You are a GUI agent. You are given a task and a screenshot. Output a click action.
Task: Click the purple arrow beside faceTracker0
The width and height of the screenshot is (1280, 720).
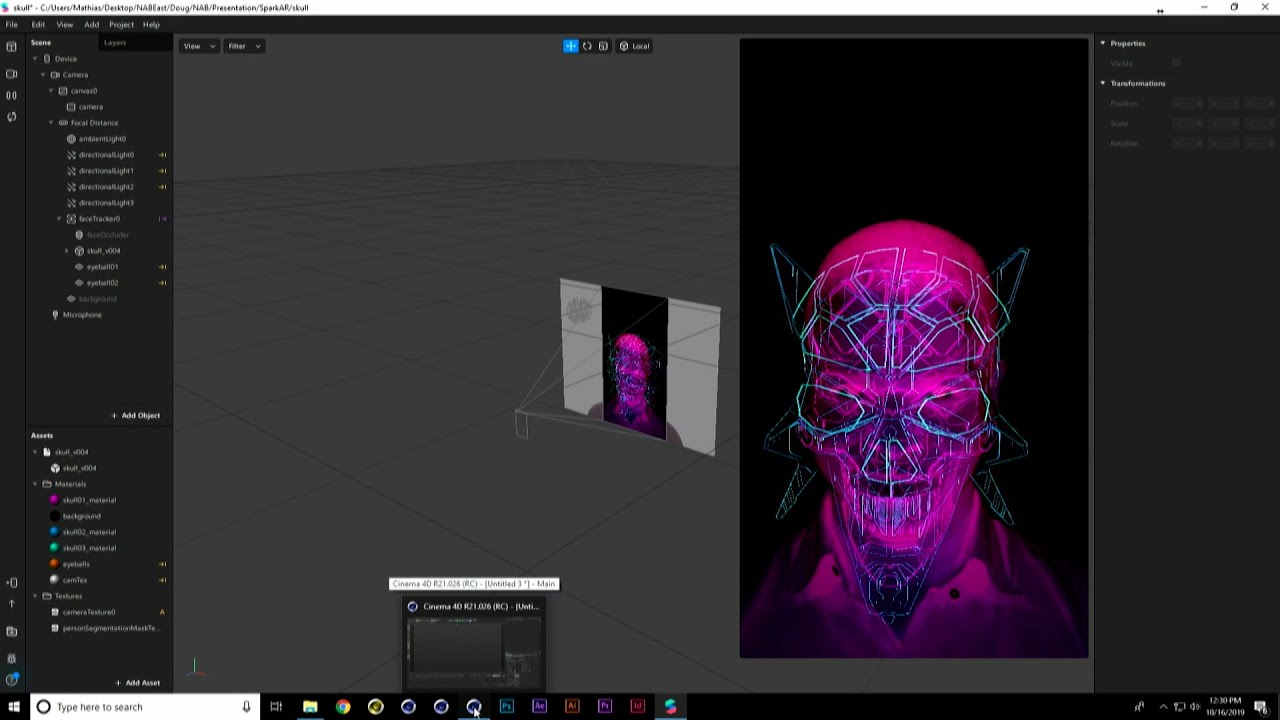click(x=162, y=219)
